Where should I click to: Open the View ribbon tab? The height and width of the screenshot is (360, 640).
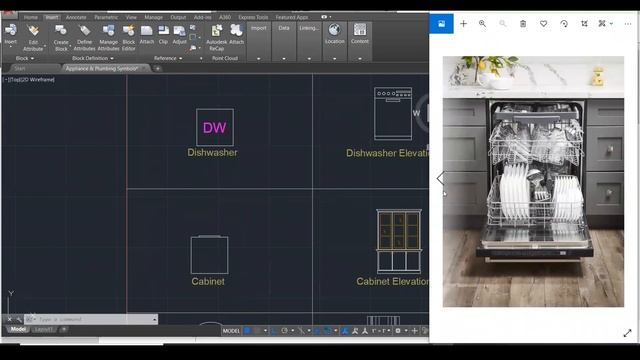tap(131, 17)
